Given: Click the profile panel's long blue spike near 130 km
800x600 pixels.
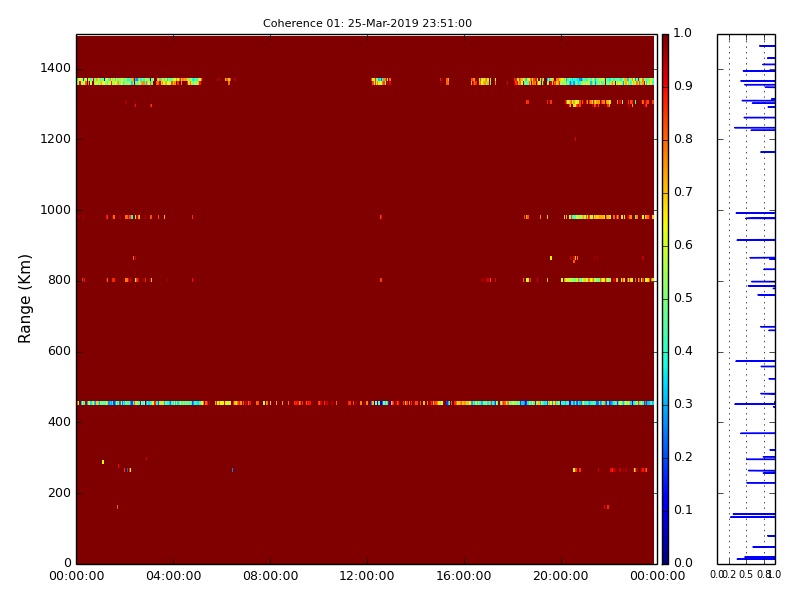Looking at the screenshot, I should 753,515.
